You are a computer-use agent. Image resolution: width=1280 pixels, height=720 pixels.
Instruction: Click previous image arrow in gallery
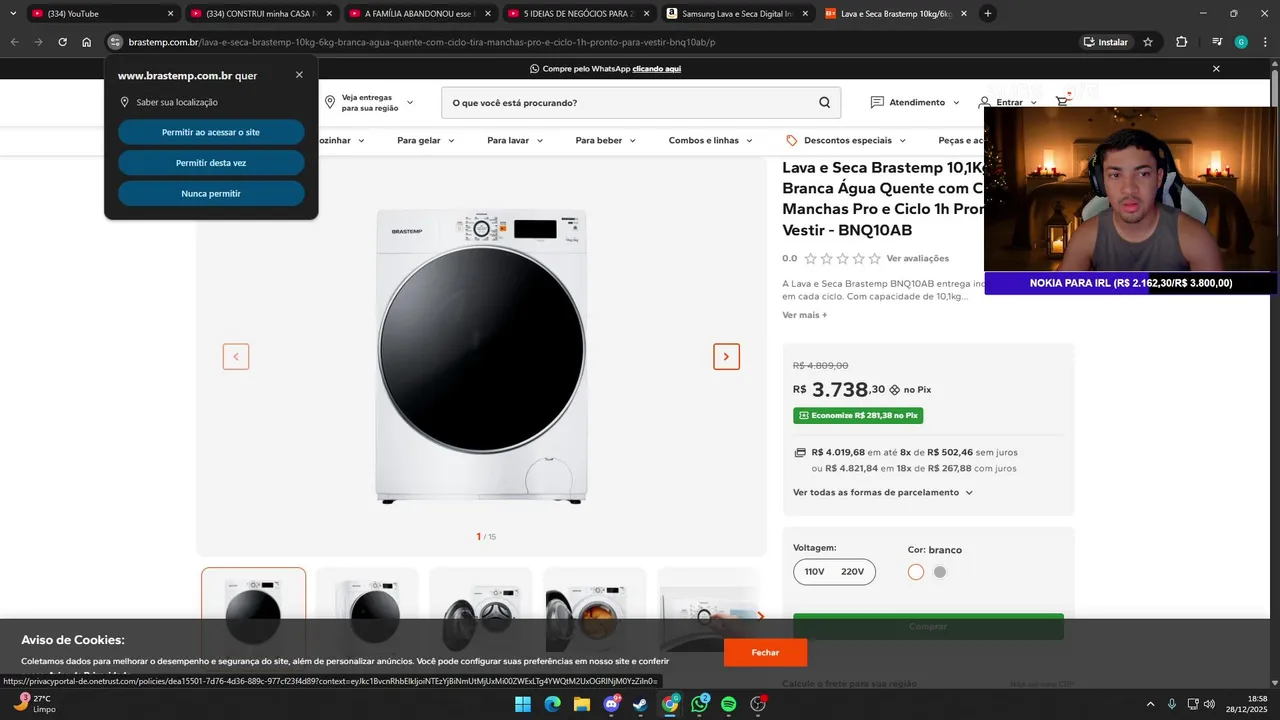(236, 356)
